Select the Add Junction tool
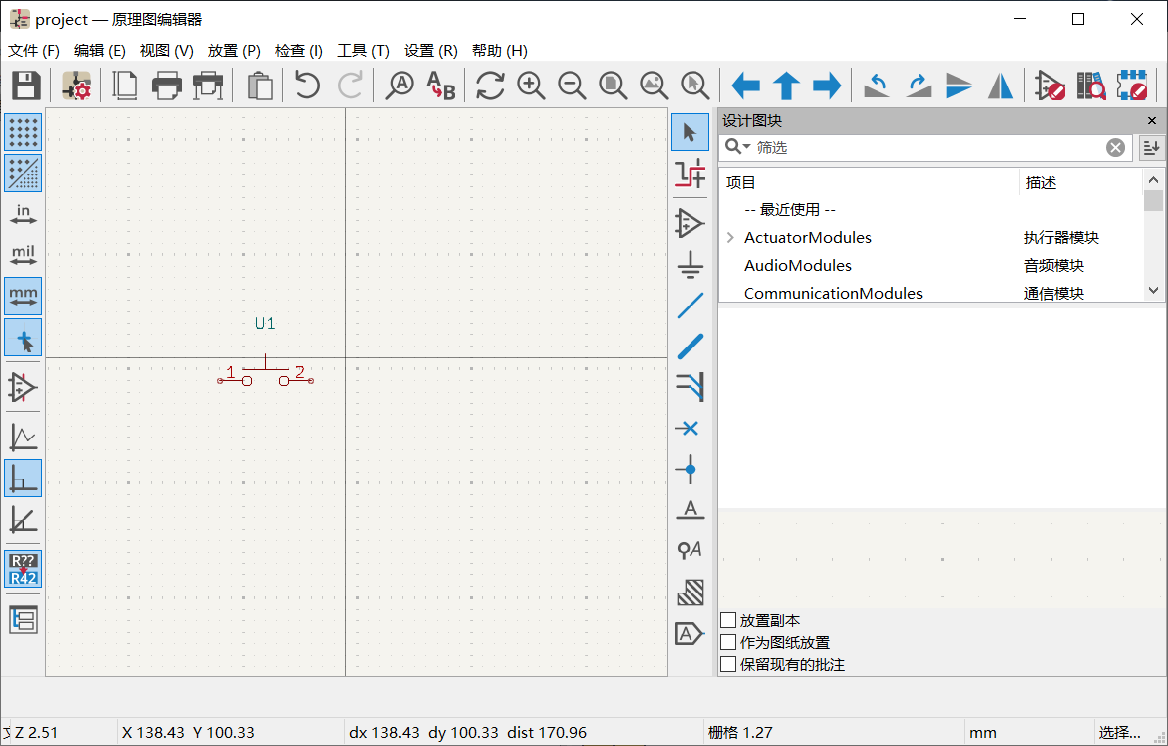Image resolution: width=1168 pixels, height=746 pixels. (x=689, y=469)
